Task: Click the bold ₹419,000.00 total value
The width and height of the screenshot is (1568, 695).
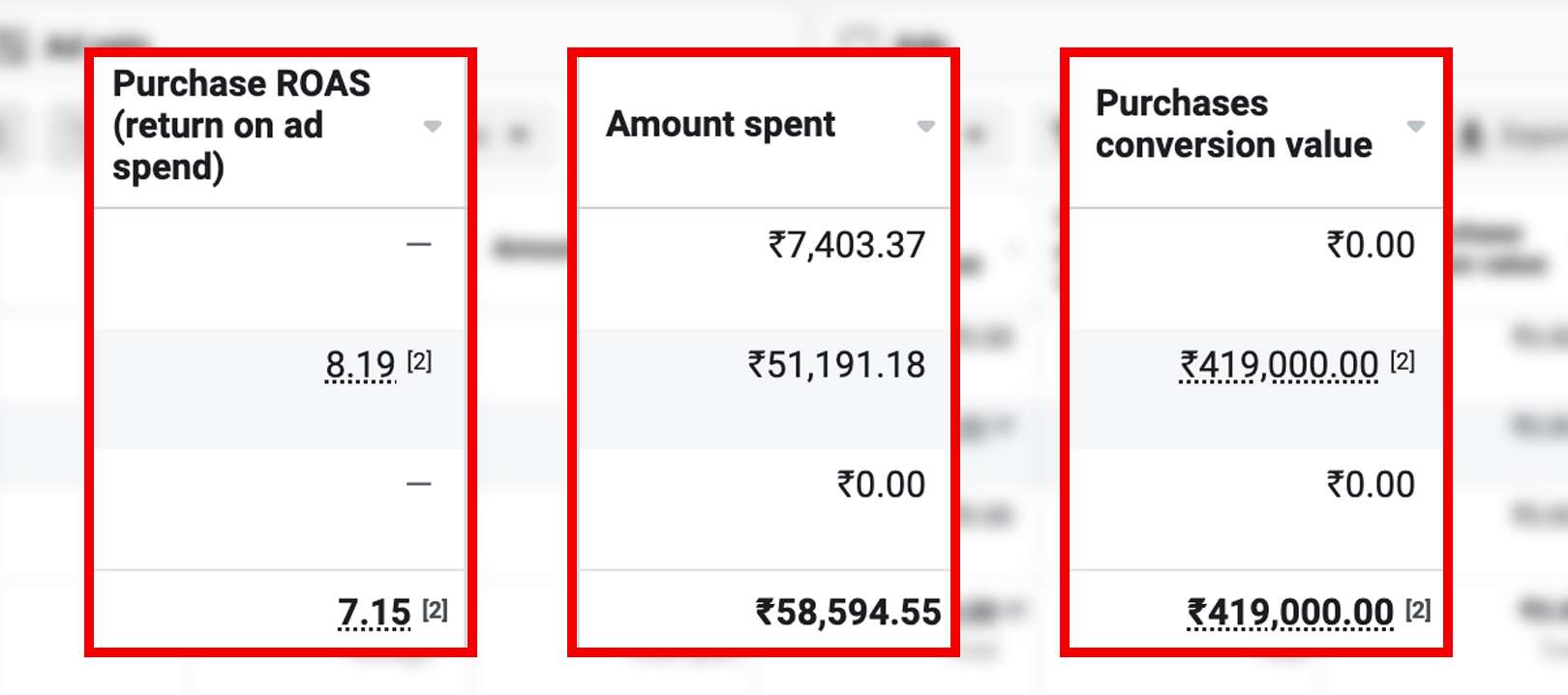Action: pos(1290,613)
